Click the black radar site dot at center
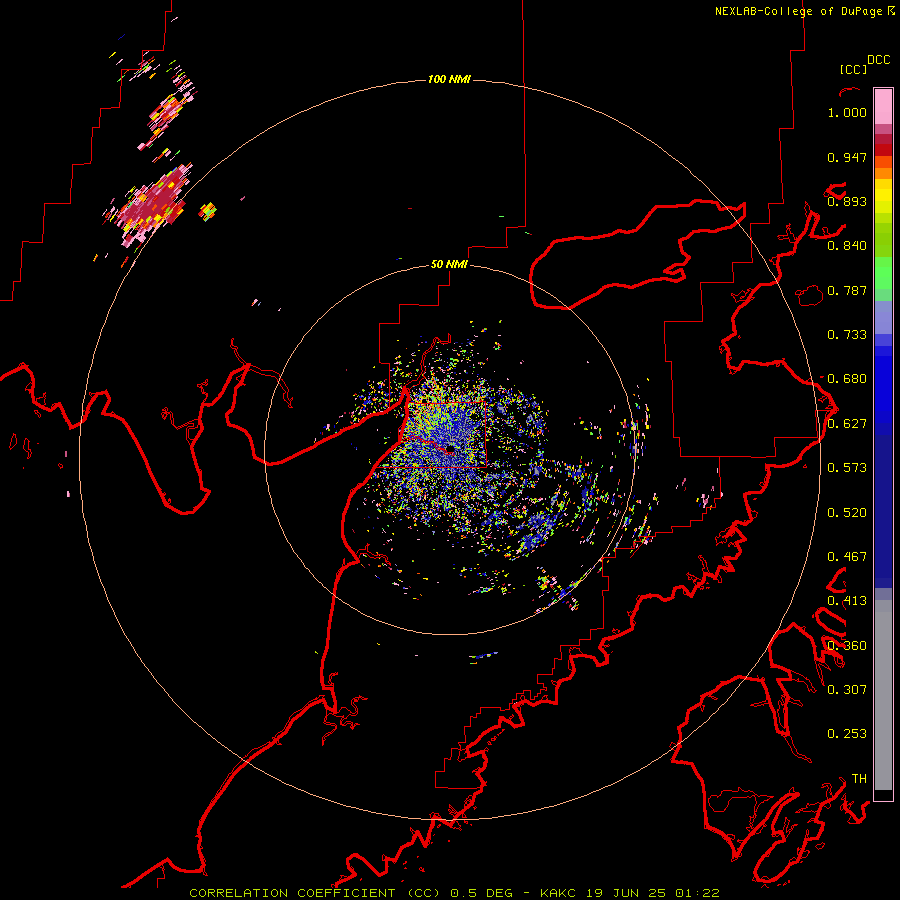Screen dimensions: 900x900 click(450, 449)
